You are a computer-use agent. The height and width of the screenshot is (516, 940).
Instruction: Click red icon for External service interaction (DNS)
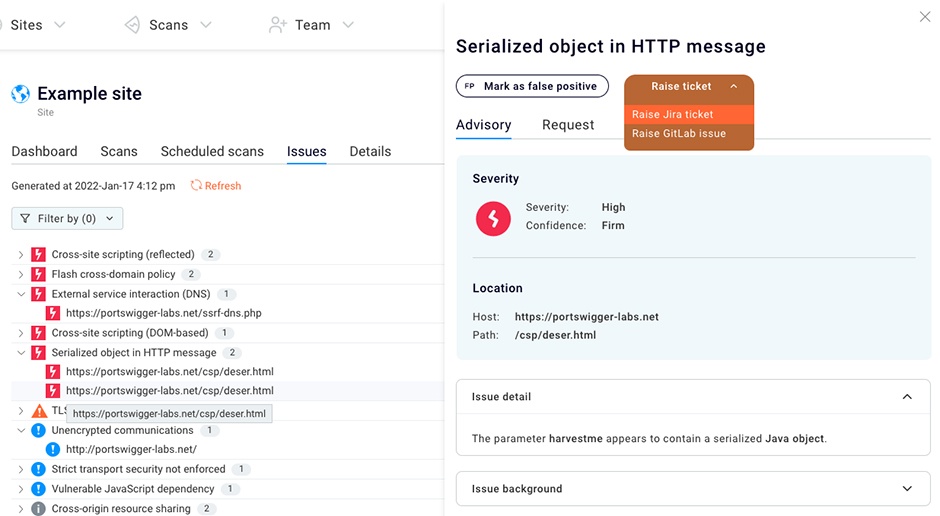pyautogui.click(x=38, y=294)
